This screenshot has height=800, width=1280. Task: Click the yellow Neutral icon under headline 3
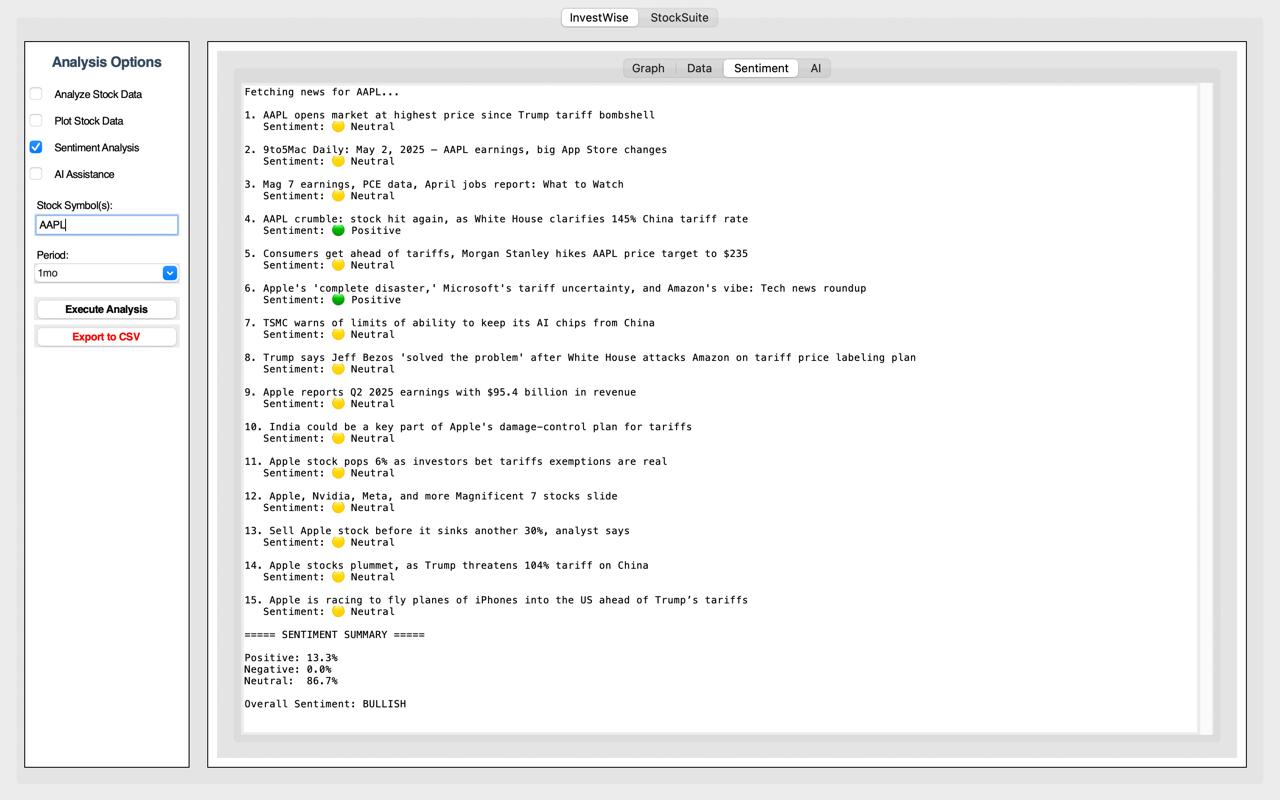(x=338, y=196)
